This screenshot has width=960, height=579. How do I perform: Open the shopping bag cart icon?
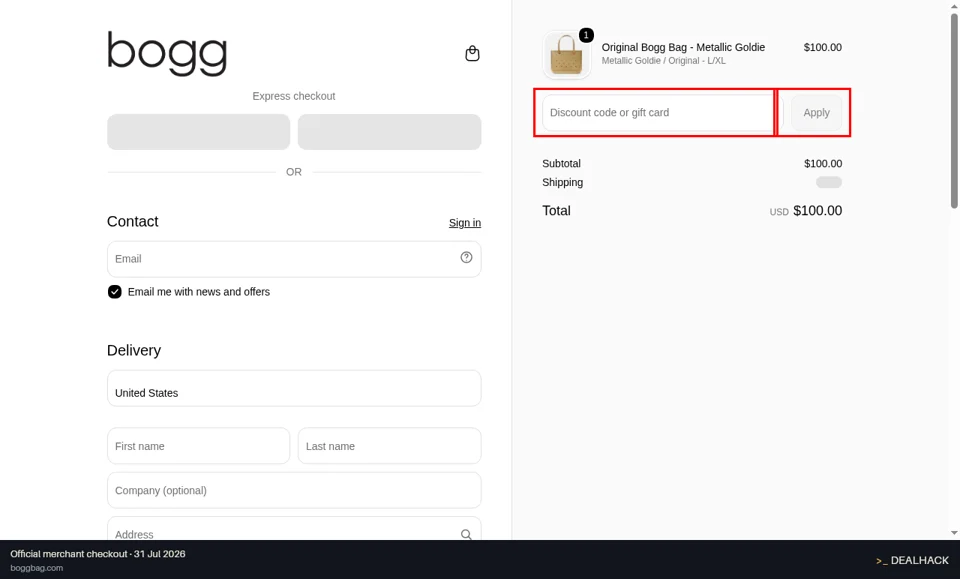coord(472,54)
